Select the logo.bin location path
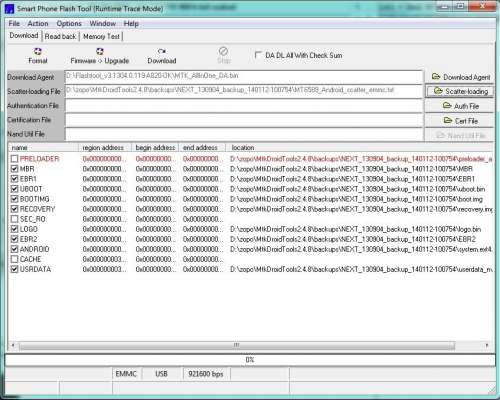 [x=355, y=229]
